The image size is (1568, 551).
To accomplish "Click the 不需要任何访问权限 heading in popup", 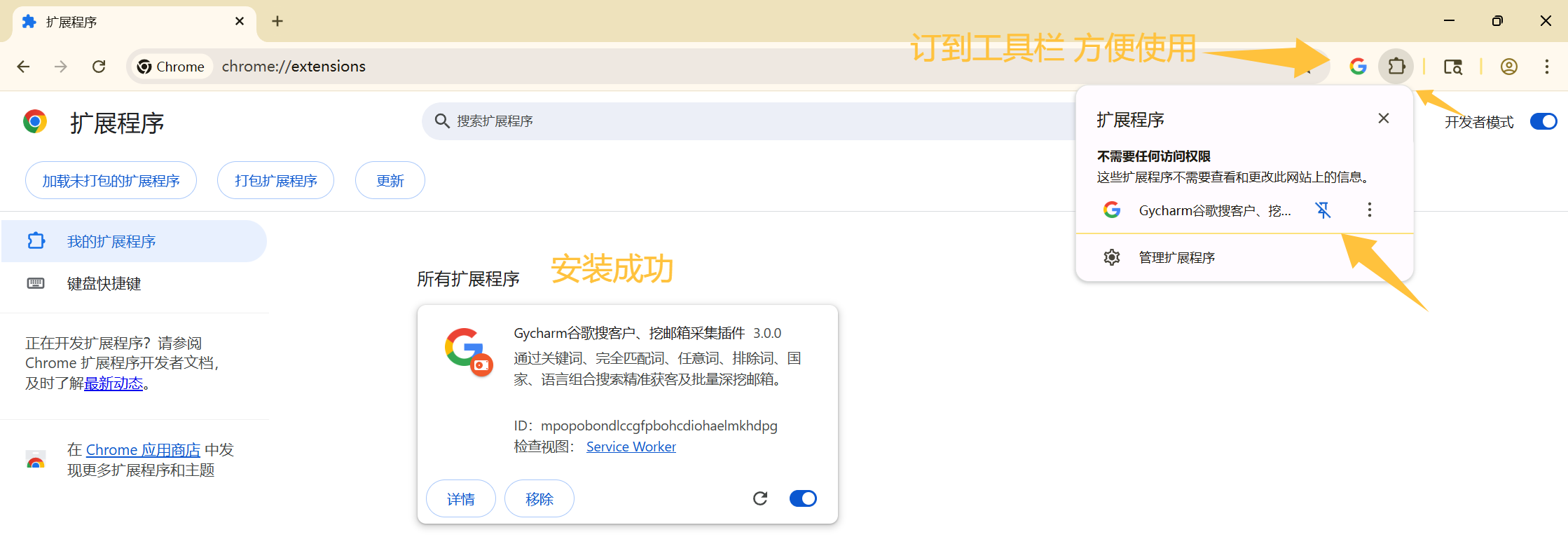I will click(x=1153, y=156).
